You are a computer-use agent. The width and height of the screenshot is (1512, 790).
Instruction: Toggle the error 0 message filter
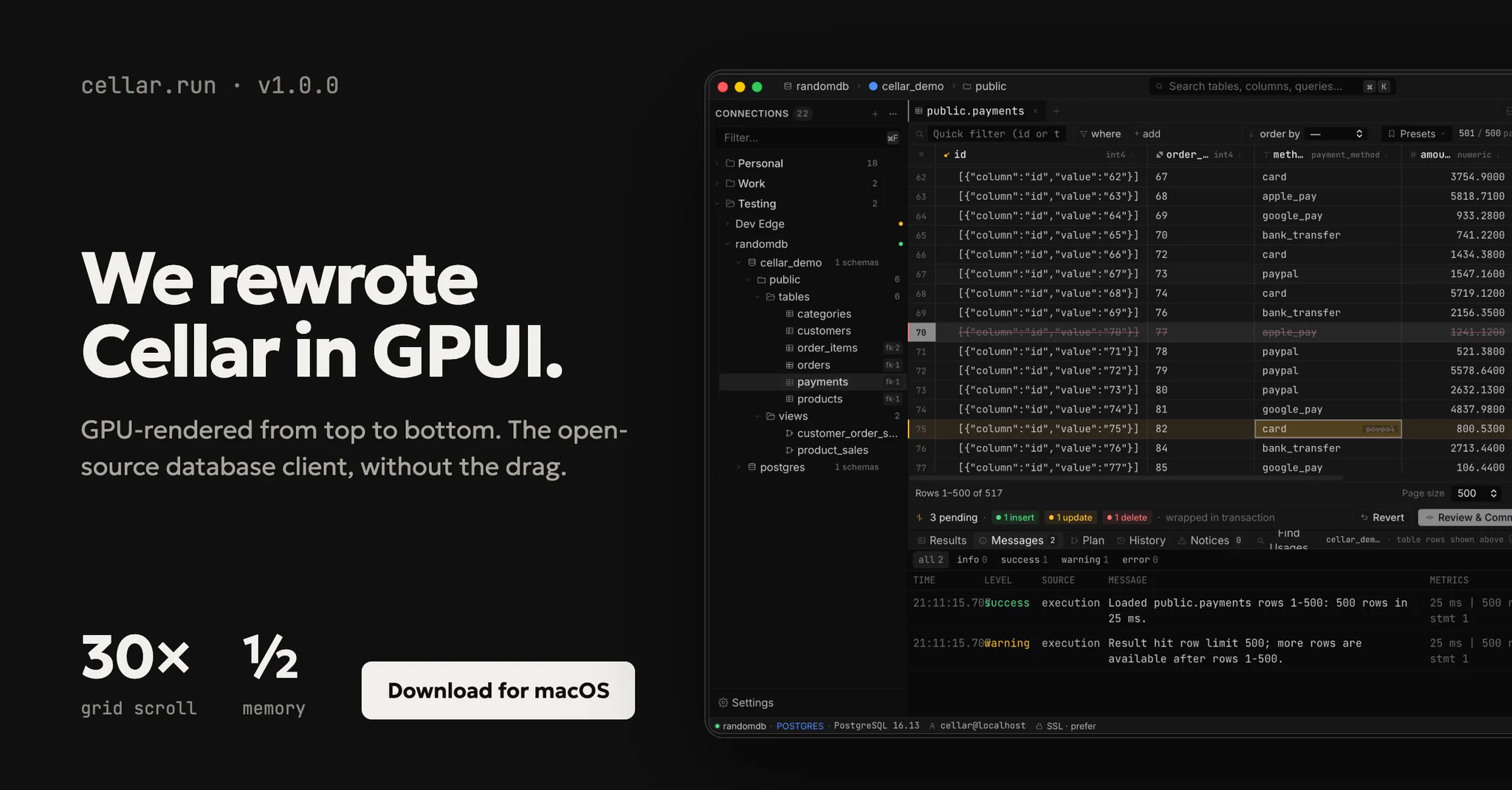(x=1140, y=560)
